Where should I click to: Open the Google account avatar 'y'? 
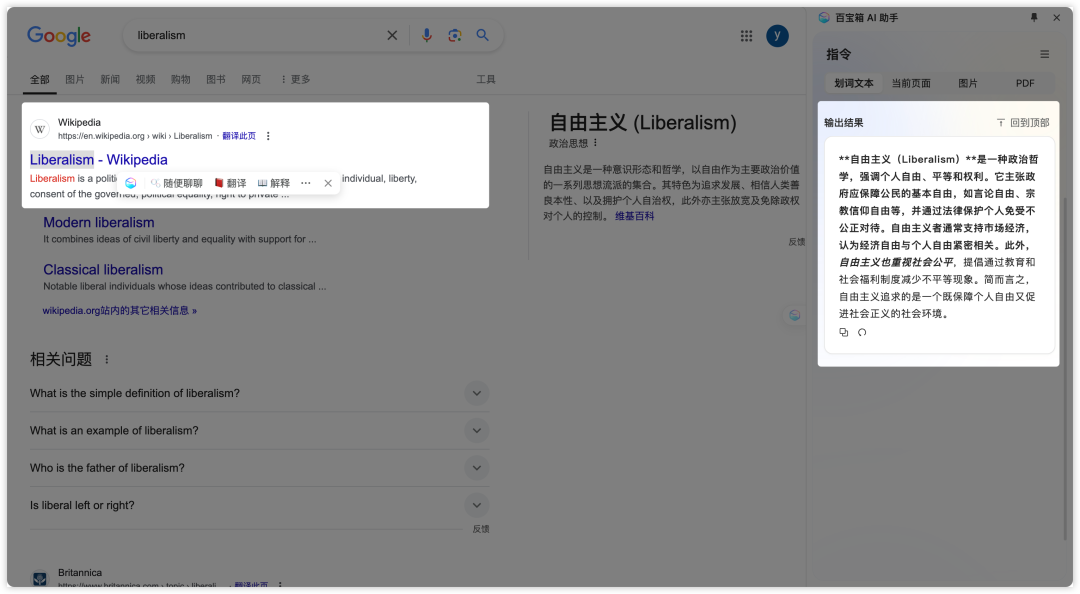tap(777, 36)
